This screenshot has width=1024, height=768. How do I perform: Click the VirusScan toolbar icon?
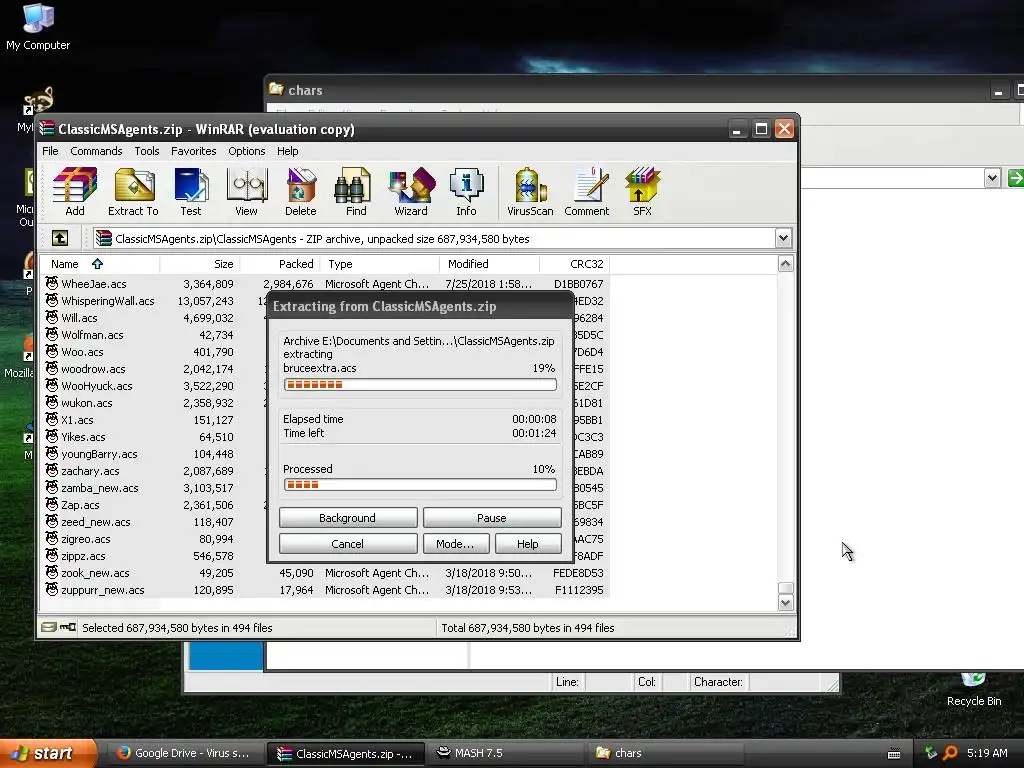[530, 191]
